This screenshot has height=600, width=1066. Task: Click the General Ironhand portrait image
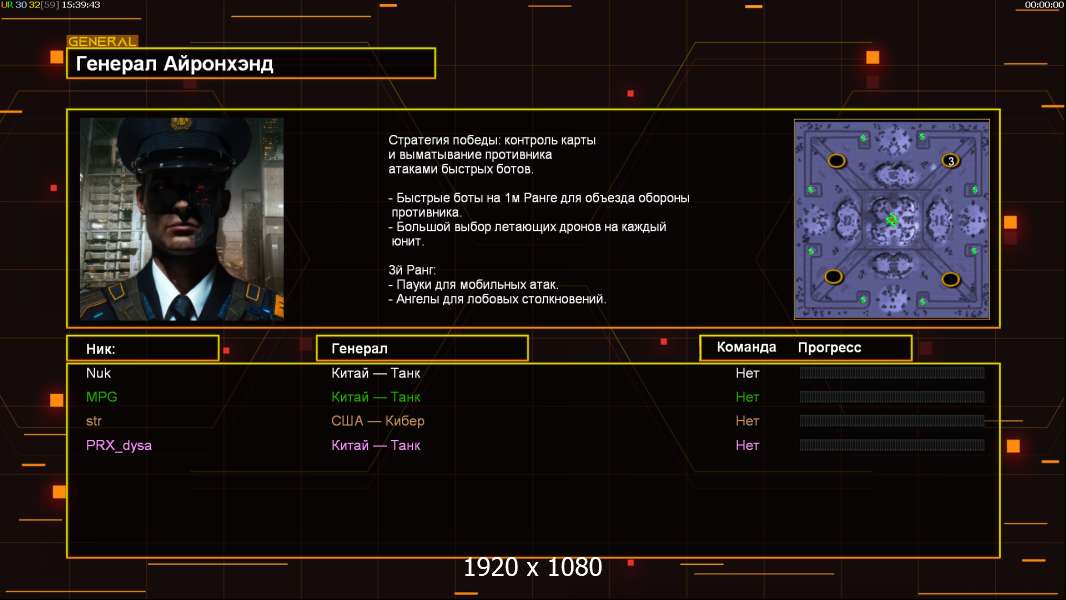pyautogui.click(x=182, y=219)
